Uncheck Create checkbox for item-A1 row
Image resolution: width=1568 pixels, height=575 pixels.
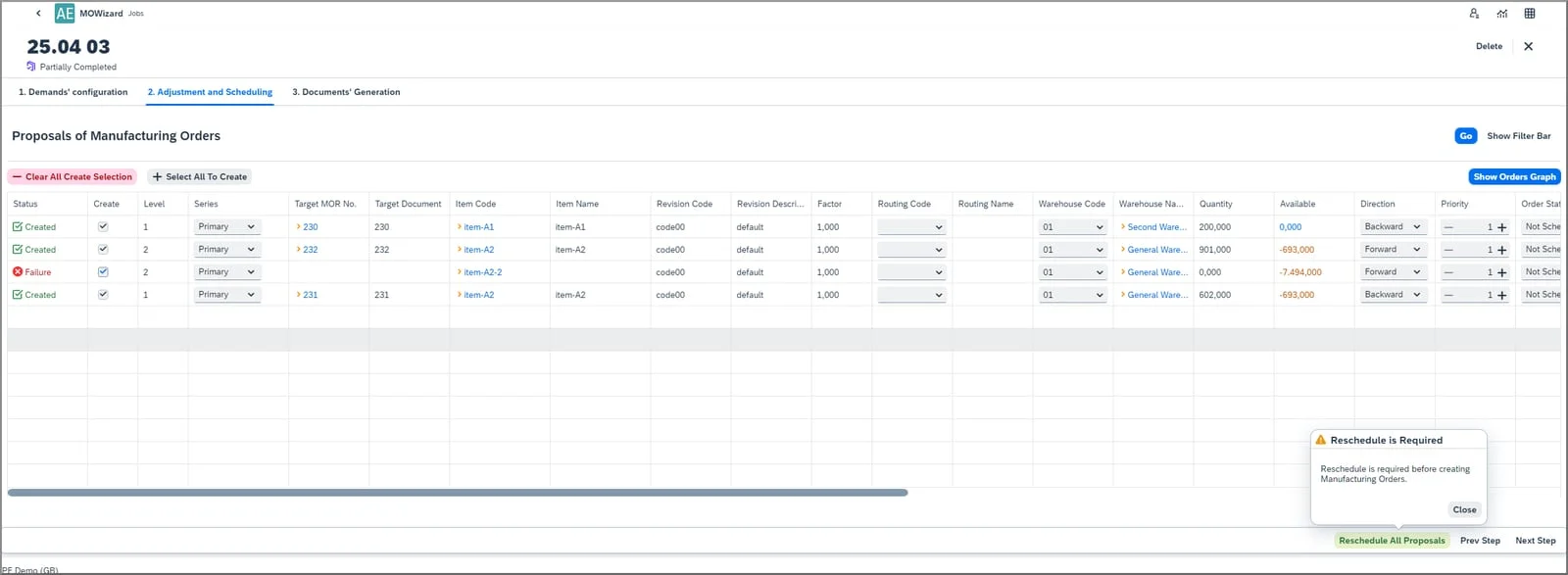pos(103,227)
